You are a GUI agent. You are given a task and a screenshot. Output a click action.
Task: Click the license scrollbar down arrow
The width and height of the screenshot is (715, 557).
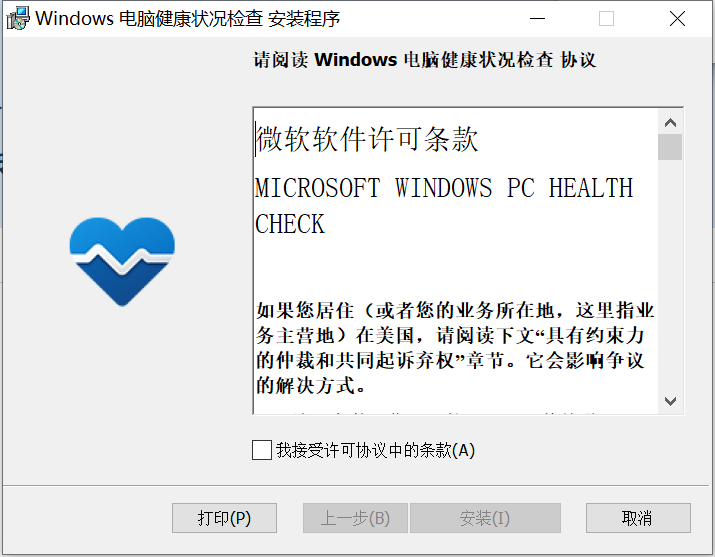tap(670, 401)
